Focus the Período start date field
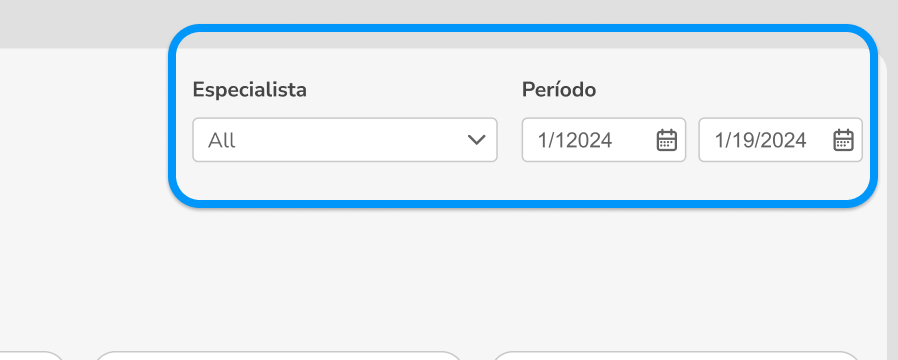 tap(604, 140)
